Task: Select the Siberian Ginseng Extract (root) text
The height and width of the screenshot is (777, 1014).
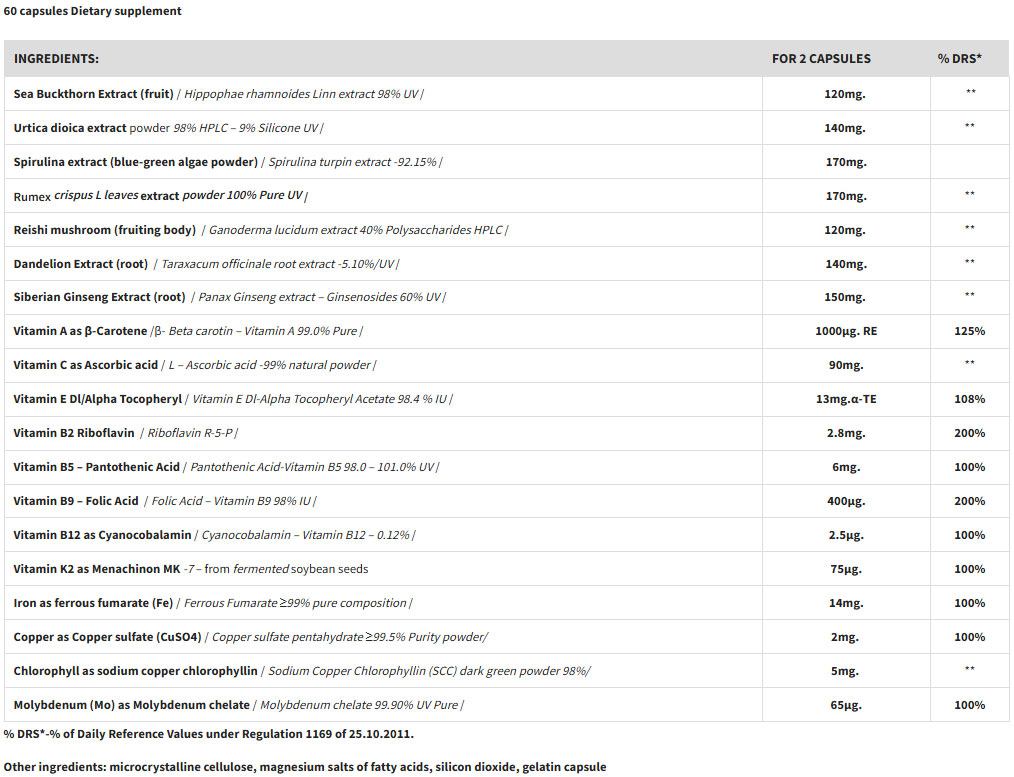Action: pyautogui.click(x=99, y=297)
